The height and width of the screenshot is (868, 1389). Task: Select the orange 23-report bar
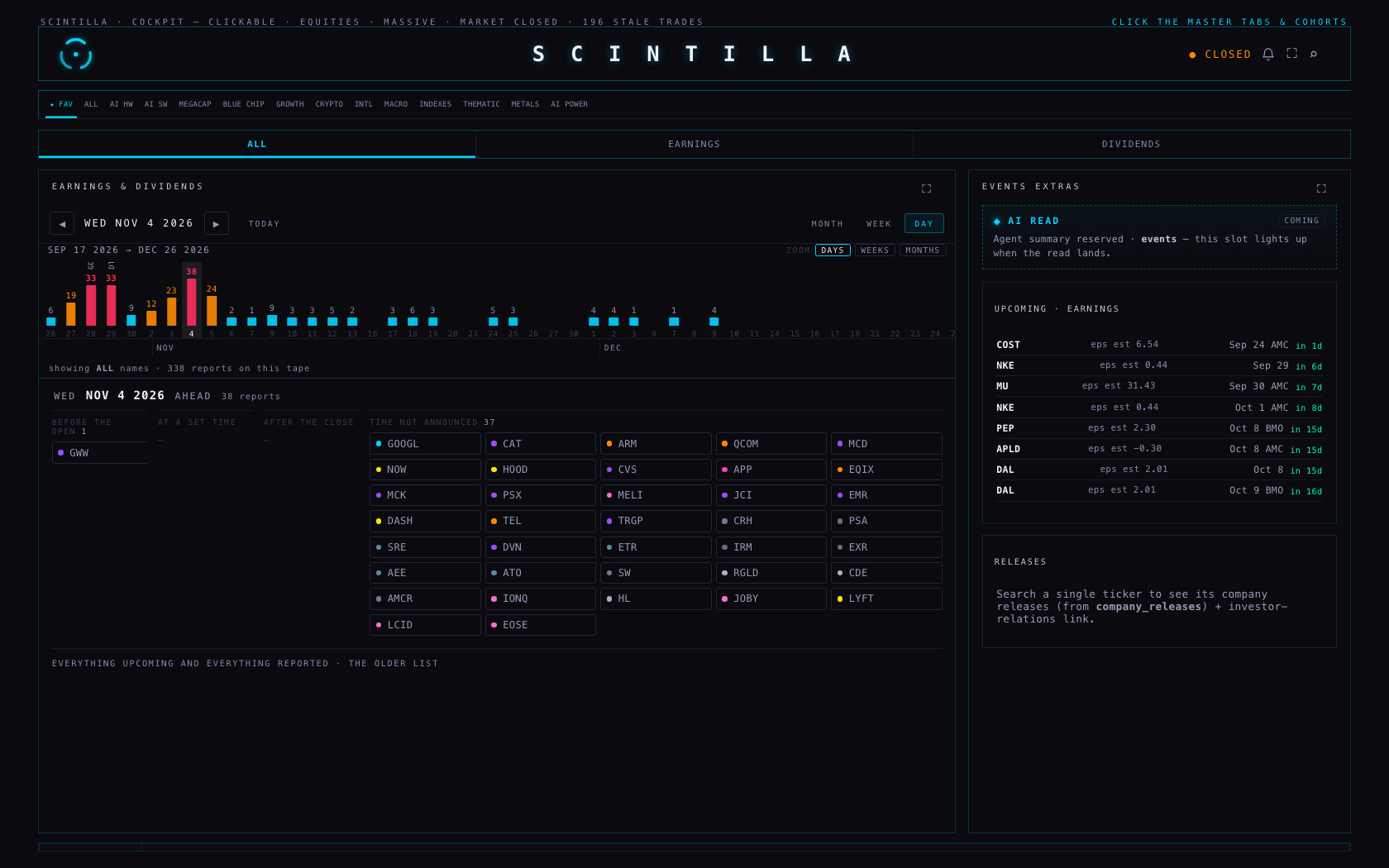tap(171, 312)
